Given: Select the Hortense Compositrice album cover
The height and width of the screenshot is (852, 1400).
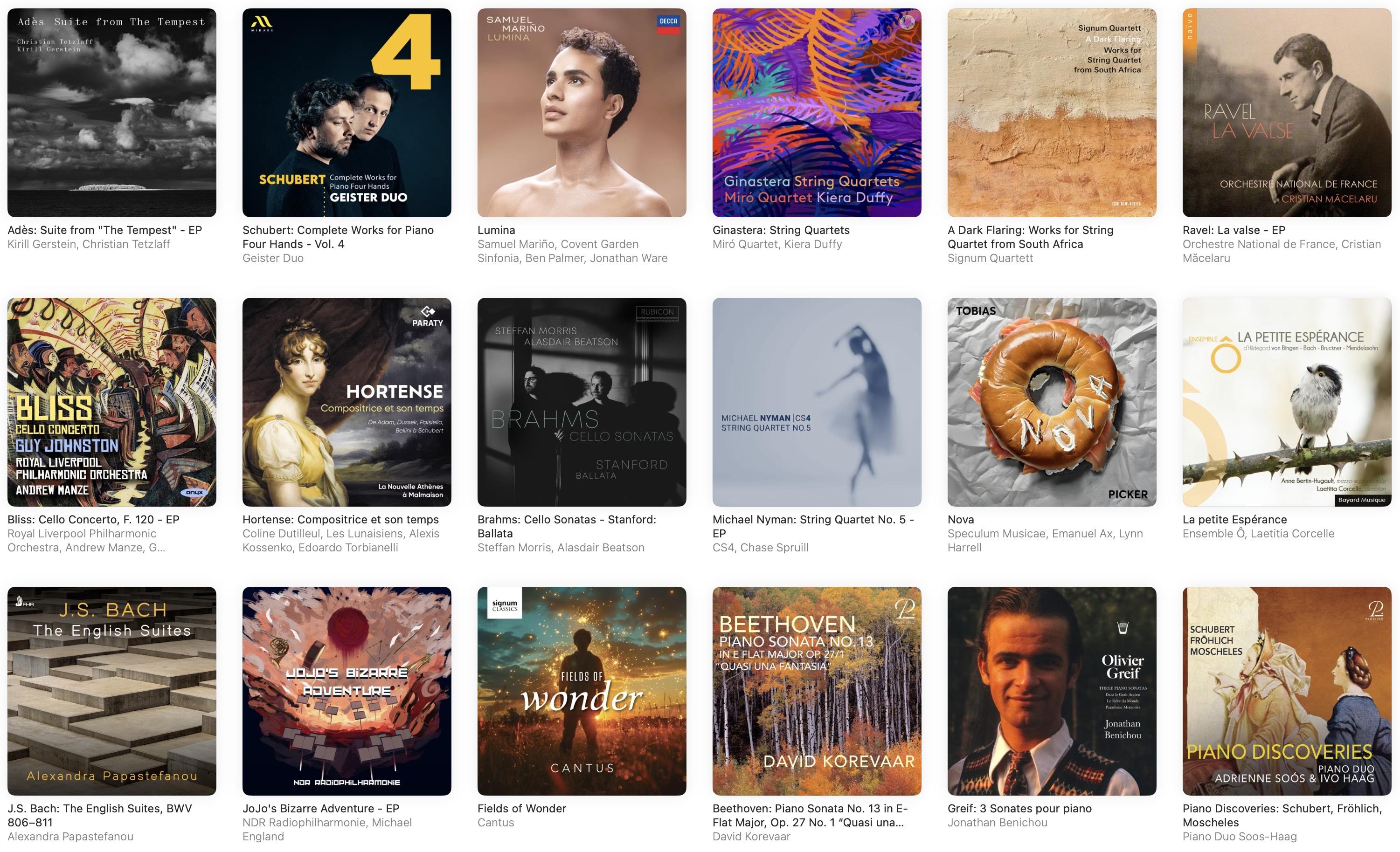Looking at the screenshot, I should coord(347,402).
